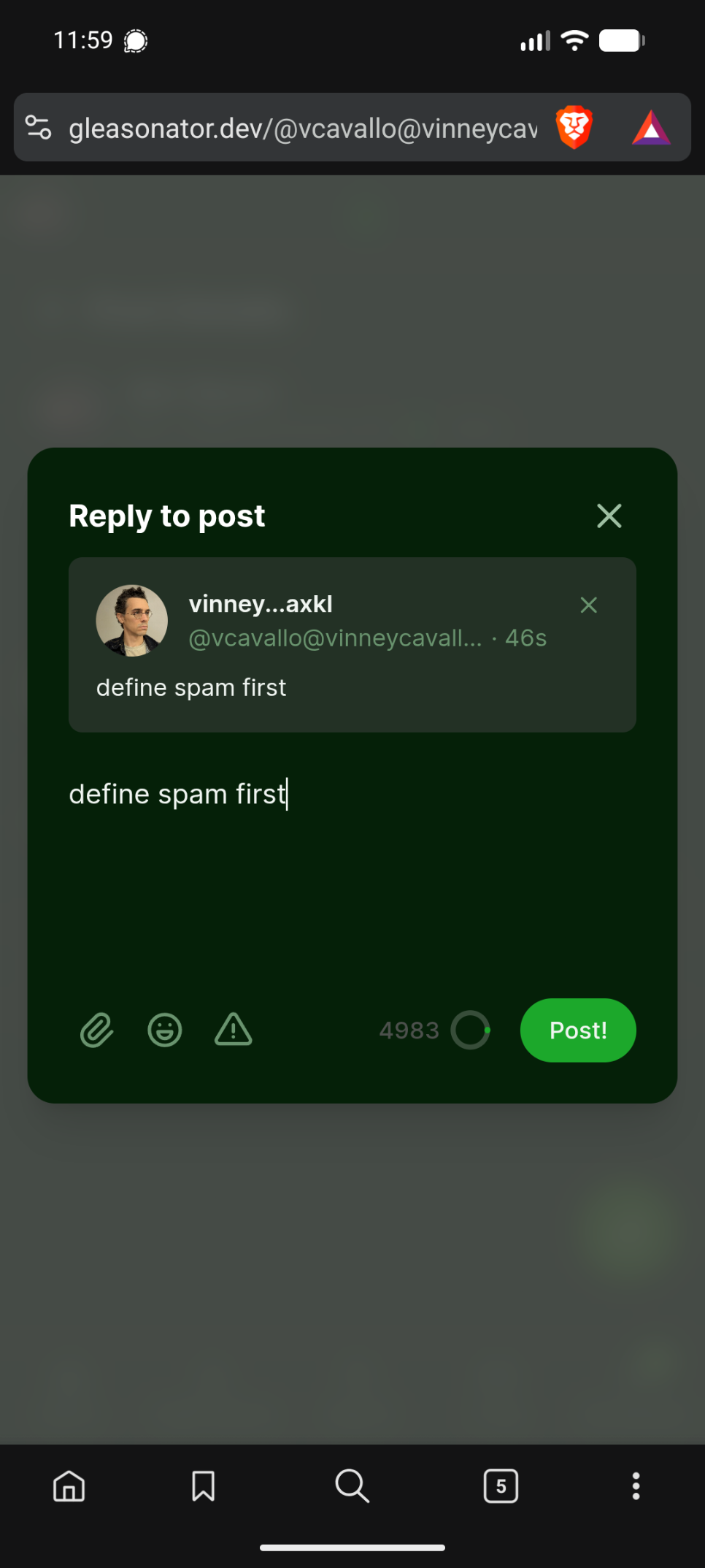The height and width of the screenshot is (1568, 705).
Task: Open the emoji picker
Action: [x=165, y=1030]
